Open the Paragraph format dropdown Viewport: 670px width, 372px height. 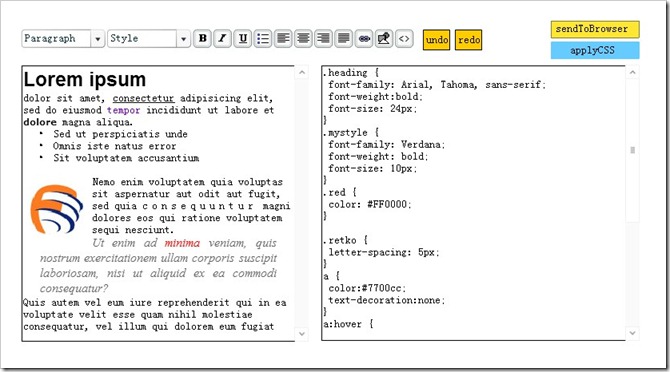click(x=97, y=39)
